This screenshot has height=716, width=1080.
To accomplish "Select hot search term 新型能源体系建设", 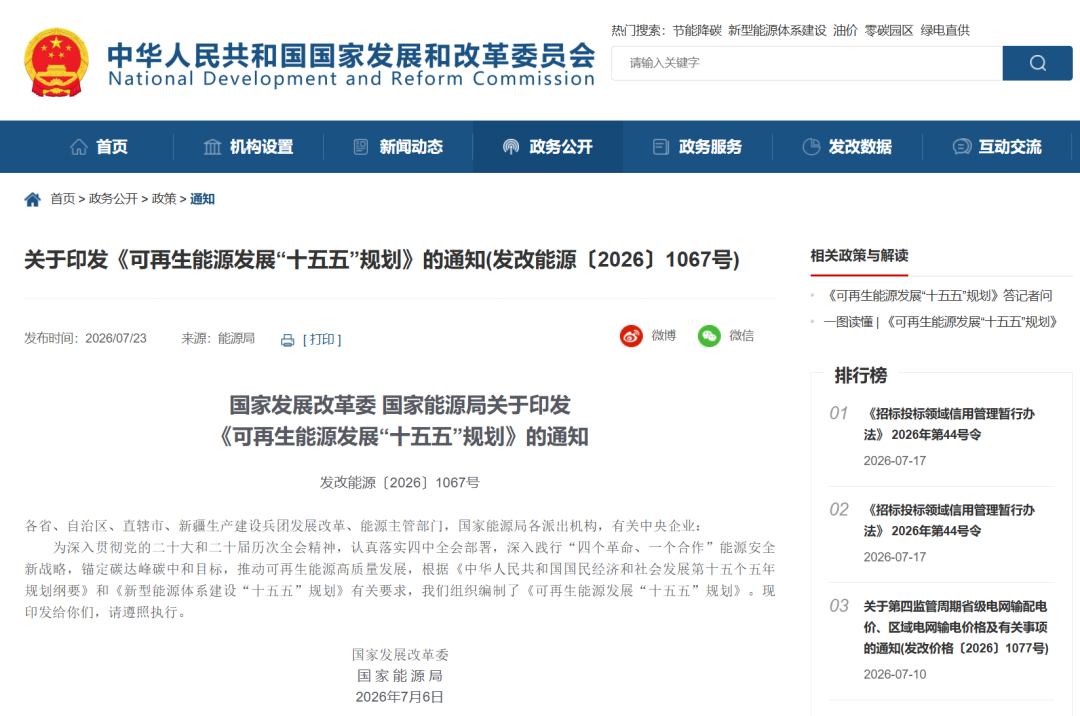I will click(x=777, y=30).
